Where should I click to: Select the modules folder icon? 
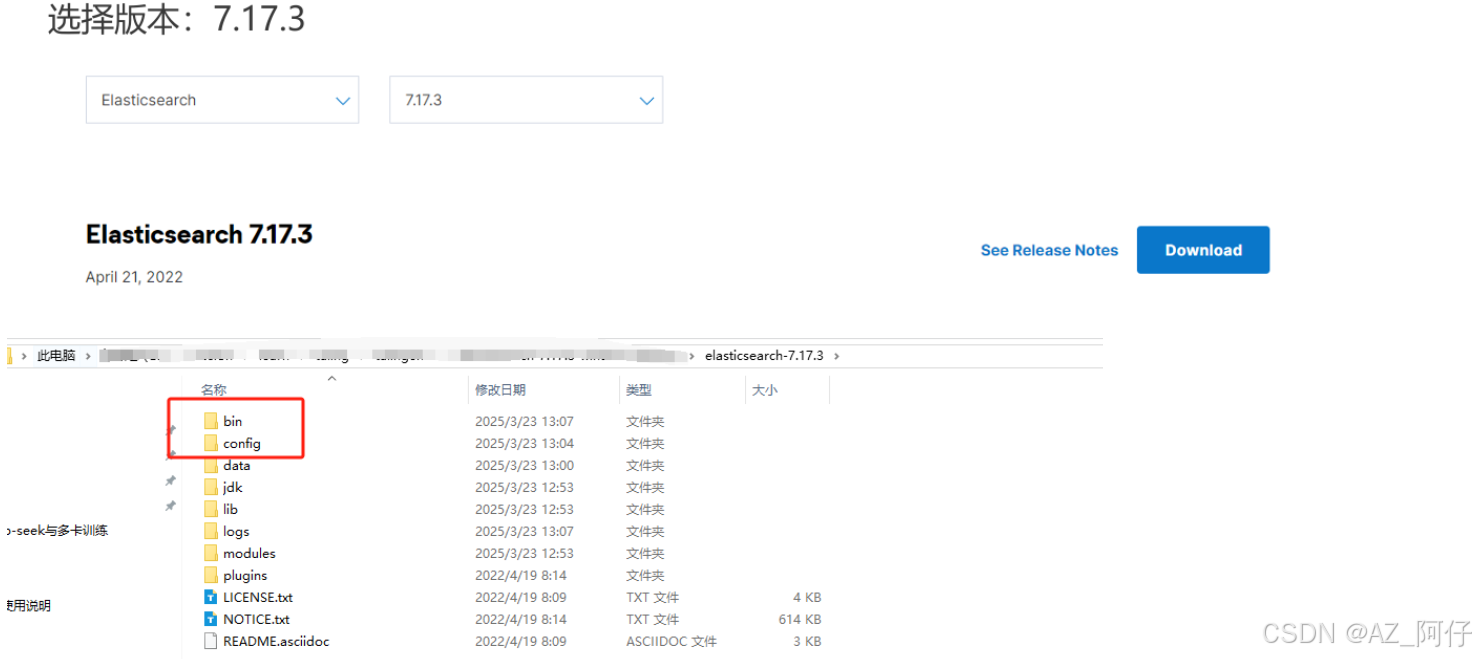pos(210,553)
